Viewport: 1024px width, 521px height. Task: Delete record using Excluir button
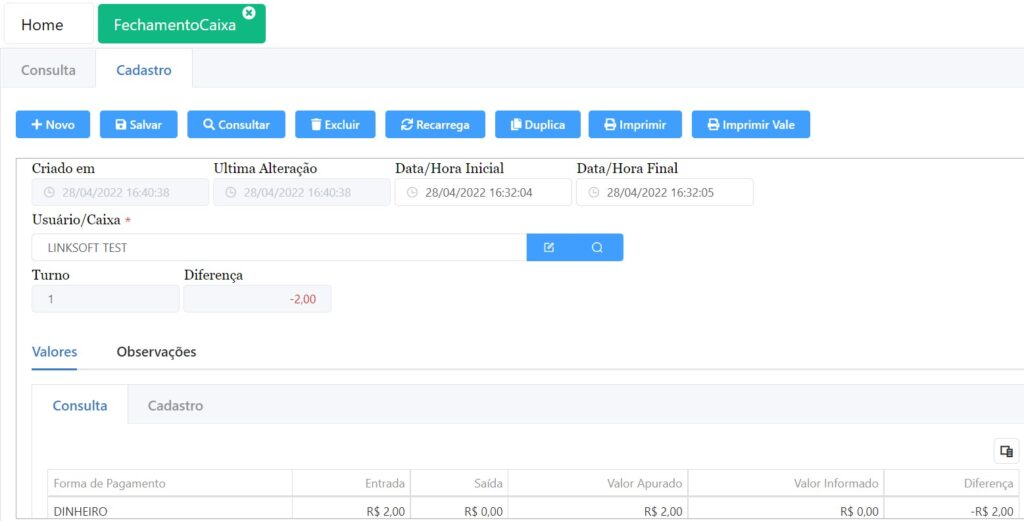coord(335,125)
